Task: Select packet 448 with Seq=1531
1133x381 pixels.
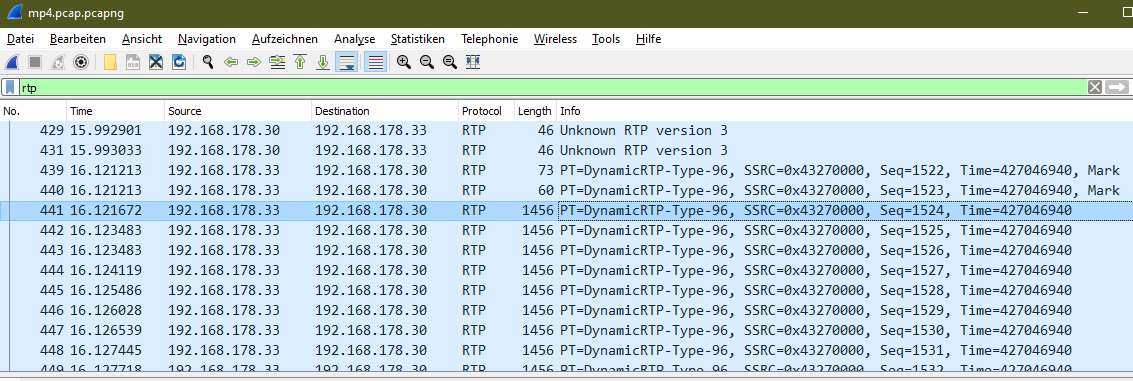Action: click(x=566, y=351)
